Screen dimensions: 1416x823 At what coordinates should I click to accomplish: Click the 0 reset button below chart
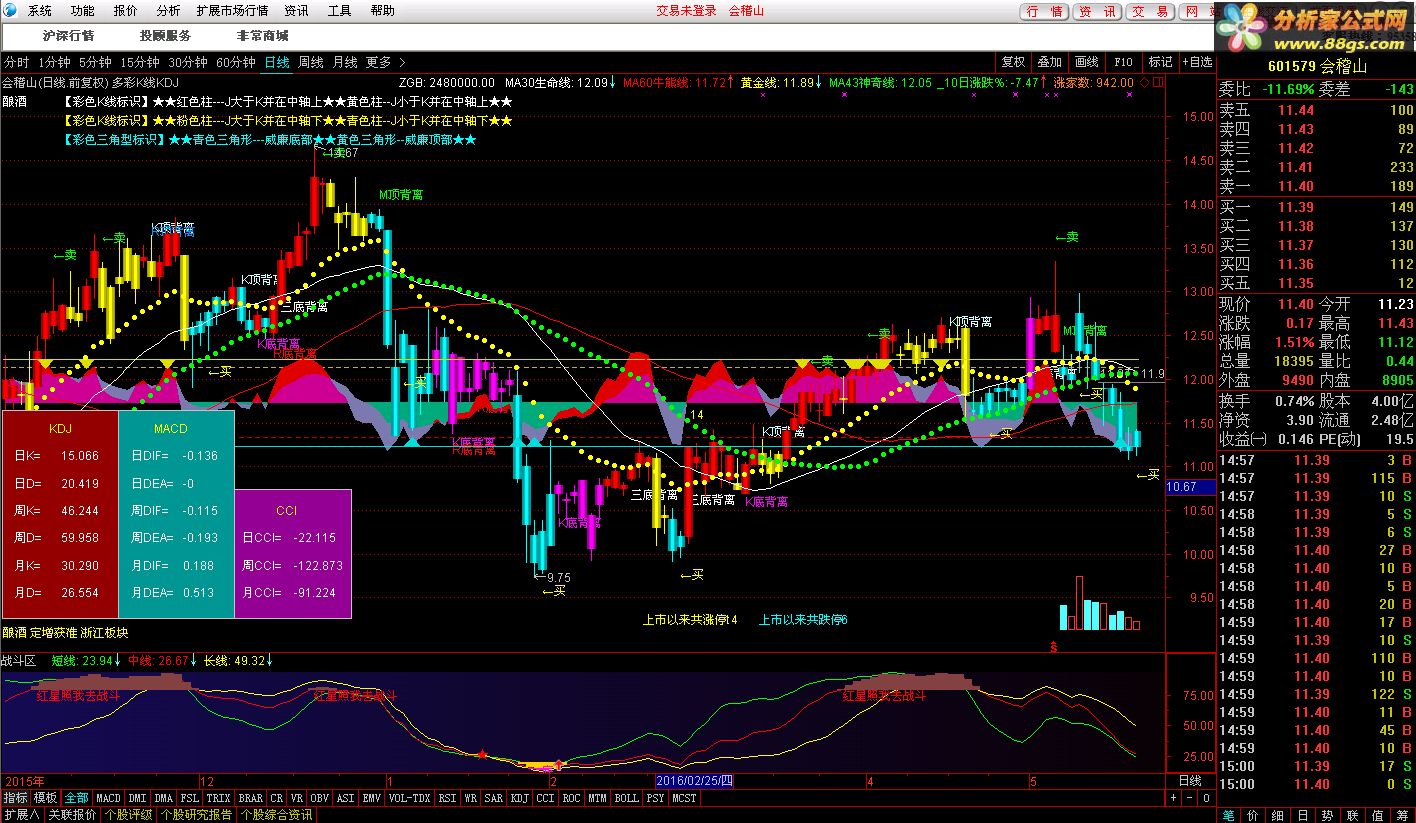pyautogui.click(x=1206, y=798)
